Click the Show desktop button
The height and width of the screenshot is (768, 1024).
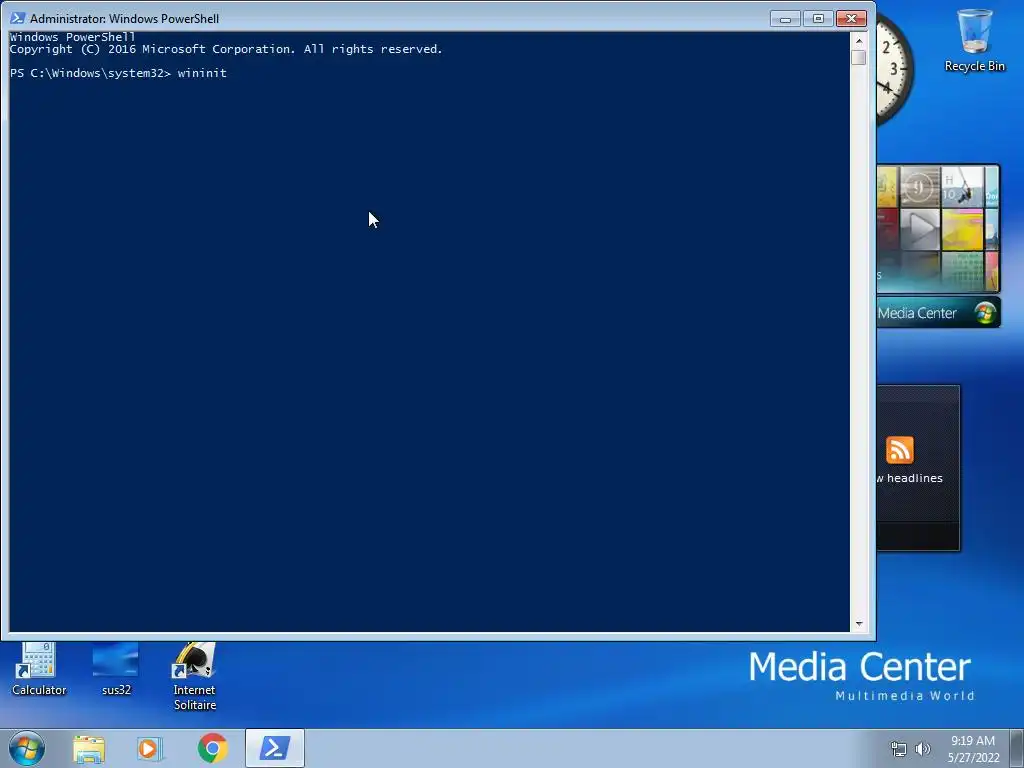tap(1017, 748)
